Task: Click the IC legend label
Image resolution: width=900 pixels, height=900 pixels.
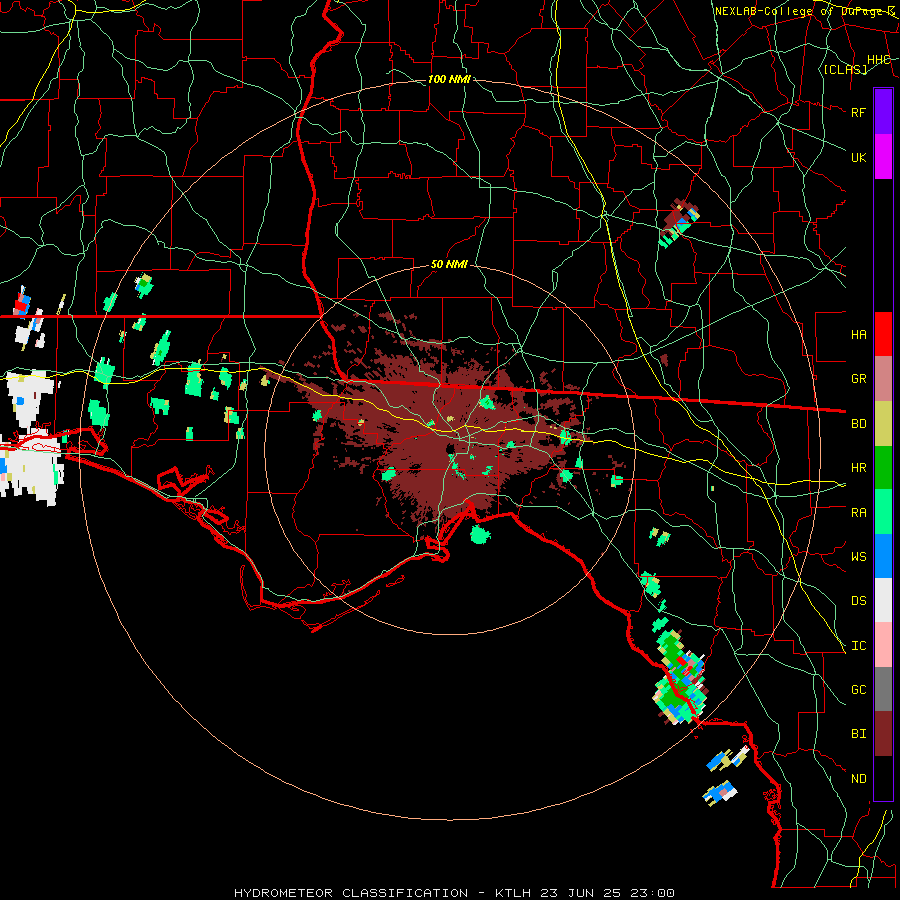Action: (x=858, y=646)
